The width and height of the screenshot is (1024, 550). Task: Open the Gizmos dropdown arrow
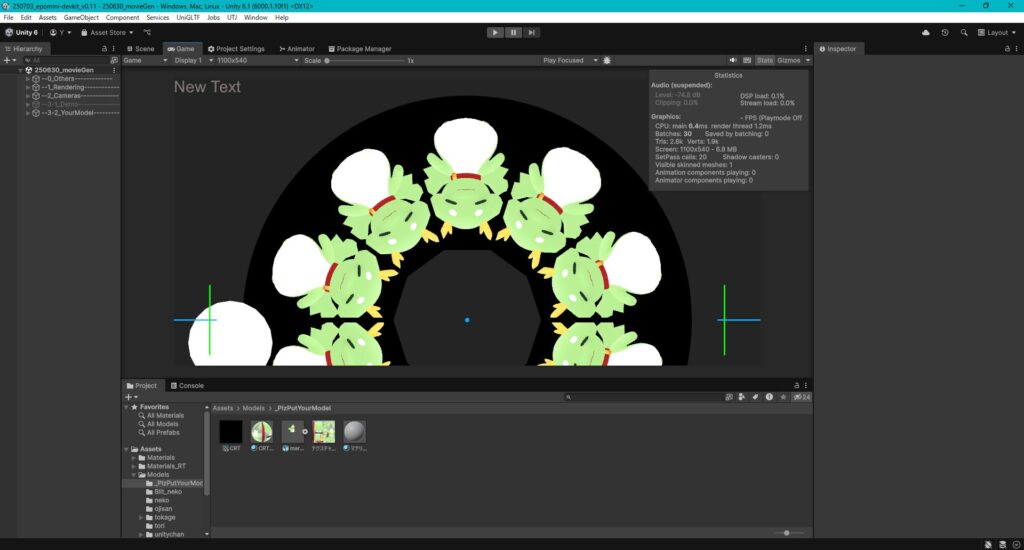coord(808,60)
